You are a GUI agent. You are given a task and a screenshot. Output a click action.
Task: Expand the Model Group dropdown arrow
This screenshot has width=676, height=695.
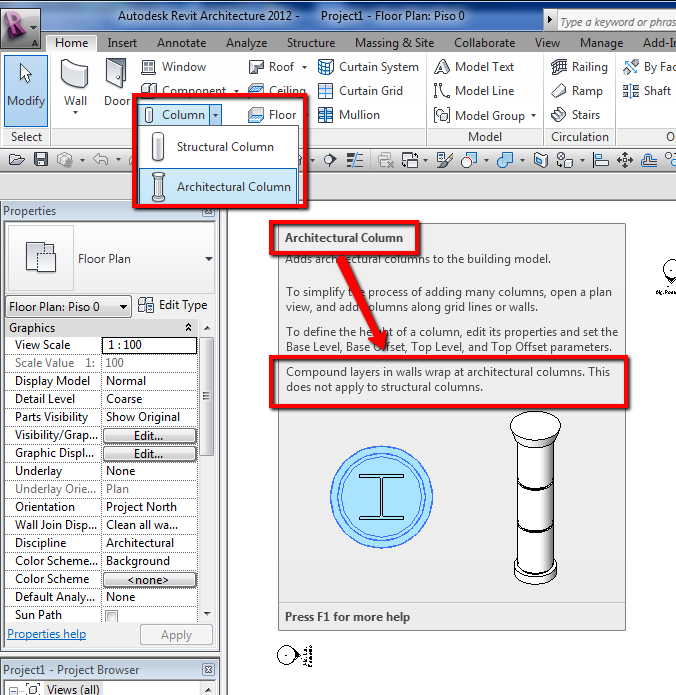(x=533, y=116)
